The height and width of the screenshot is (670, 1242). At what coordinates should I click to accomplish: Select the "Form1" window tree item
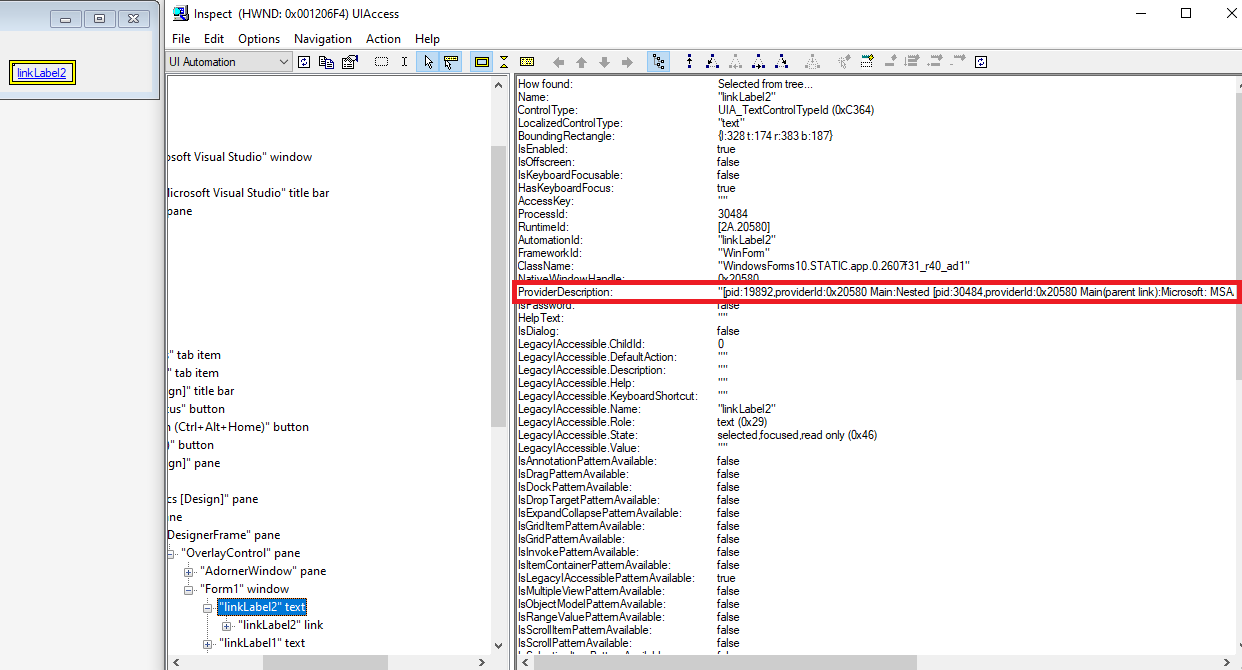click(244, 589)
